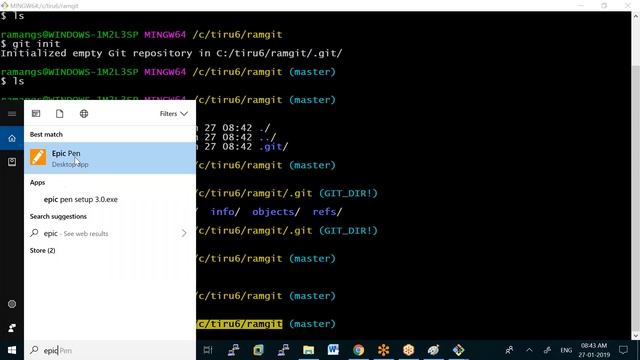Open search Settings gear icon
640x360 pixels.
tap(12, 304)
